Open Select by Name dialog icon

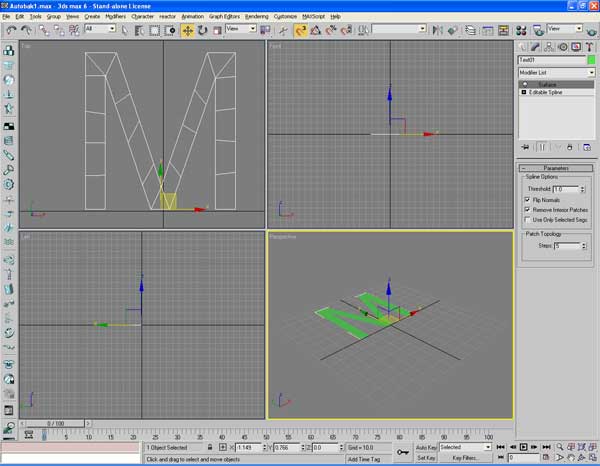pyautogui.click(x=139, y=30)
